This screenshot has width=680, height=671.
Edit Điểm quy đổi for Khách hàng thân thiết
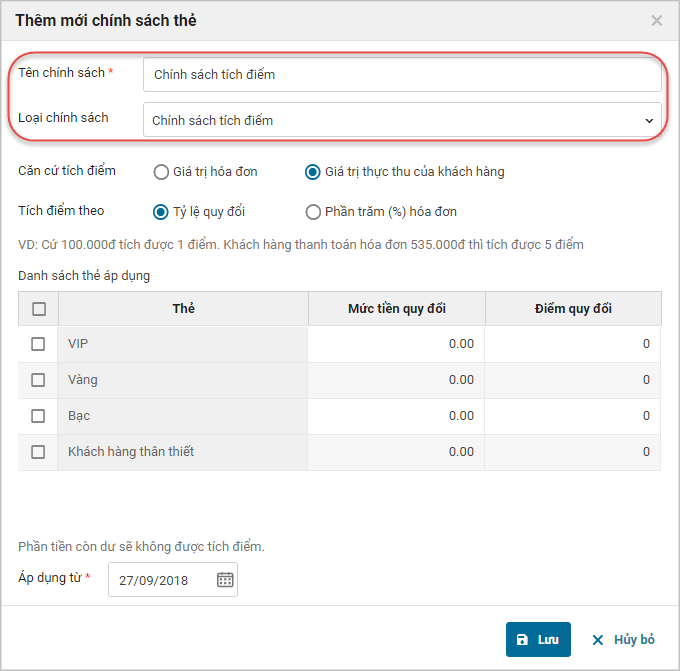pos(573,452)
